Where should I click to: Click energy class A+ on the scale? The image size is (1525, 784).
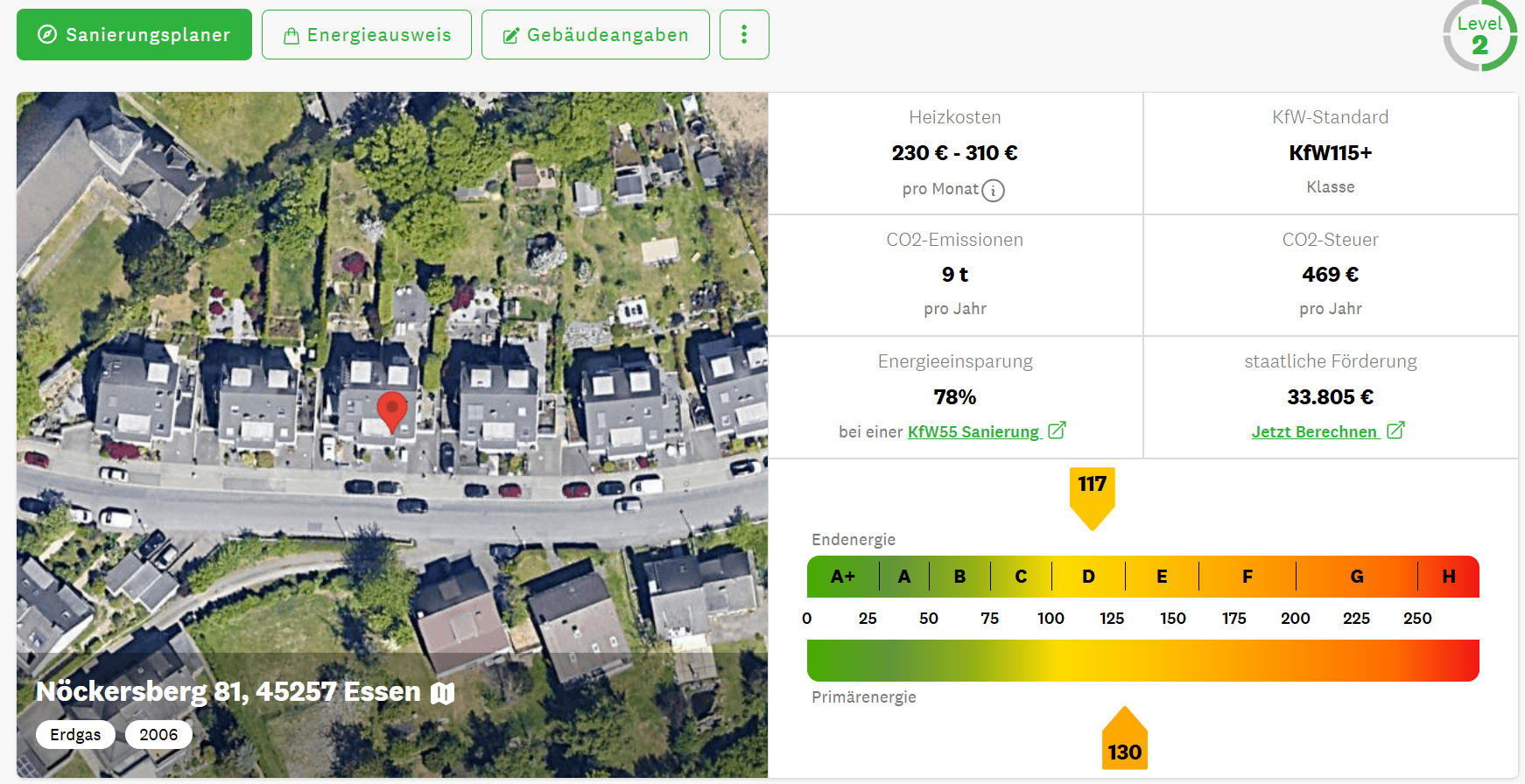coord(842,577)
